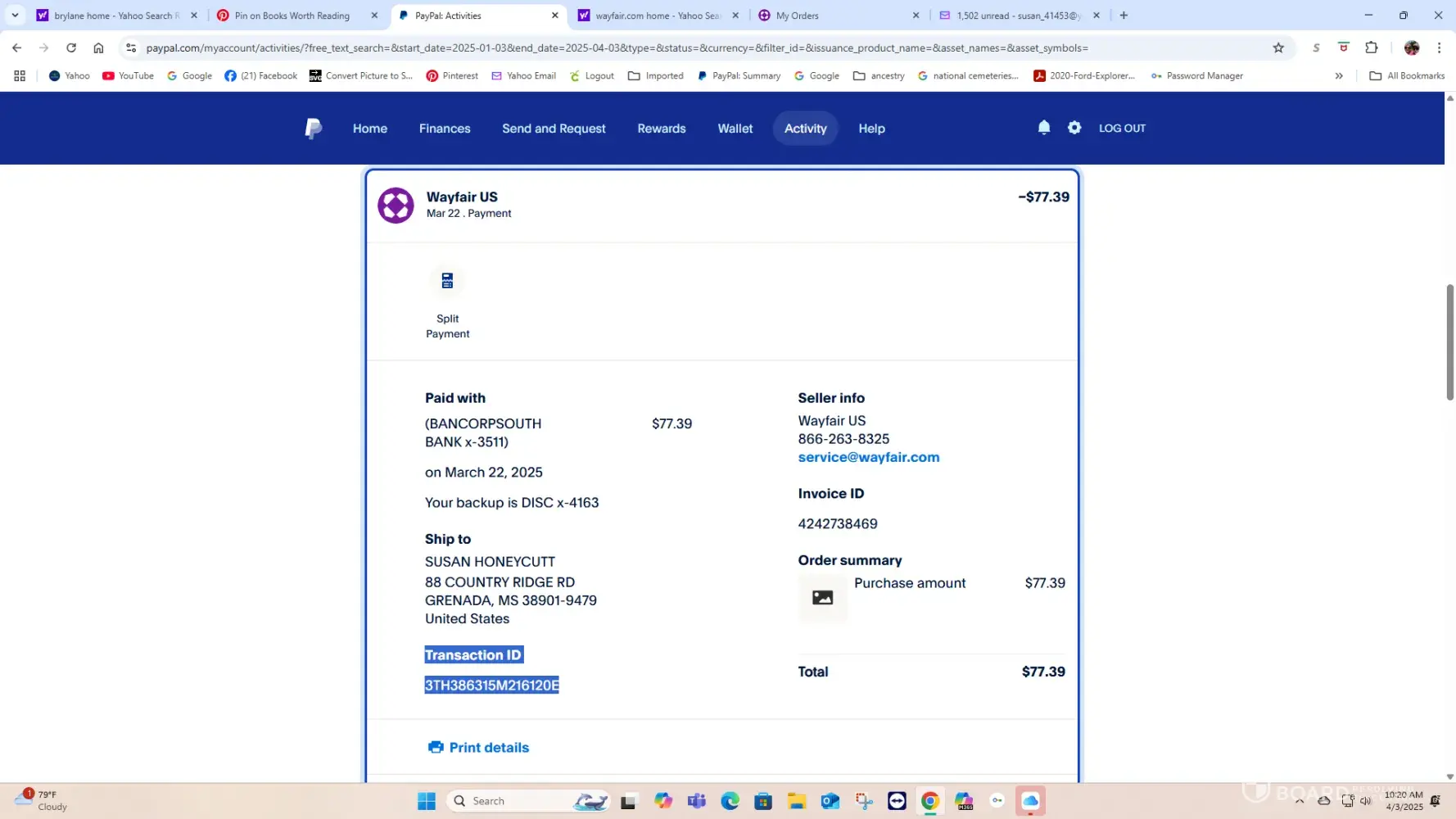
Task: Click the page vertical scrollbar thumb
Action: (x=1449, y=342)
